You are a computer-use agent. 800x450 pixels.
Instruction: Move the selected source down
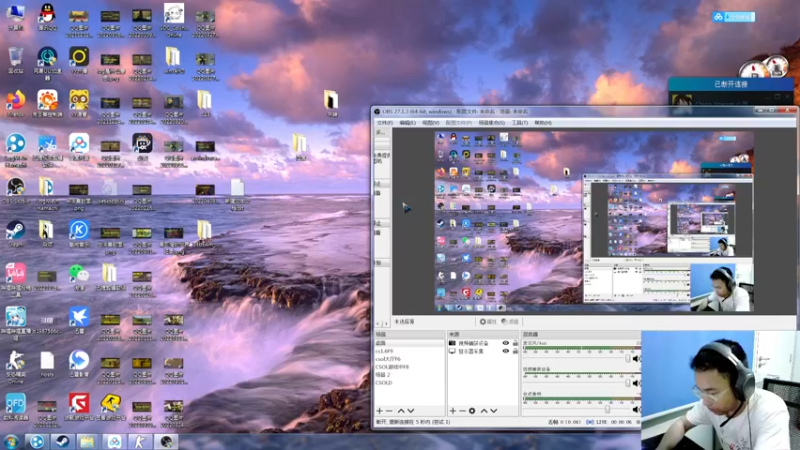494,411
